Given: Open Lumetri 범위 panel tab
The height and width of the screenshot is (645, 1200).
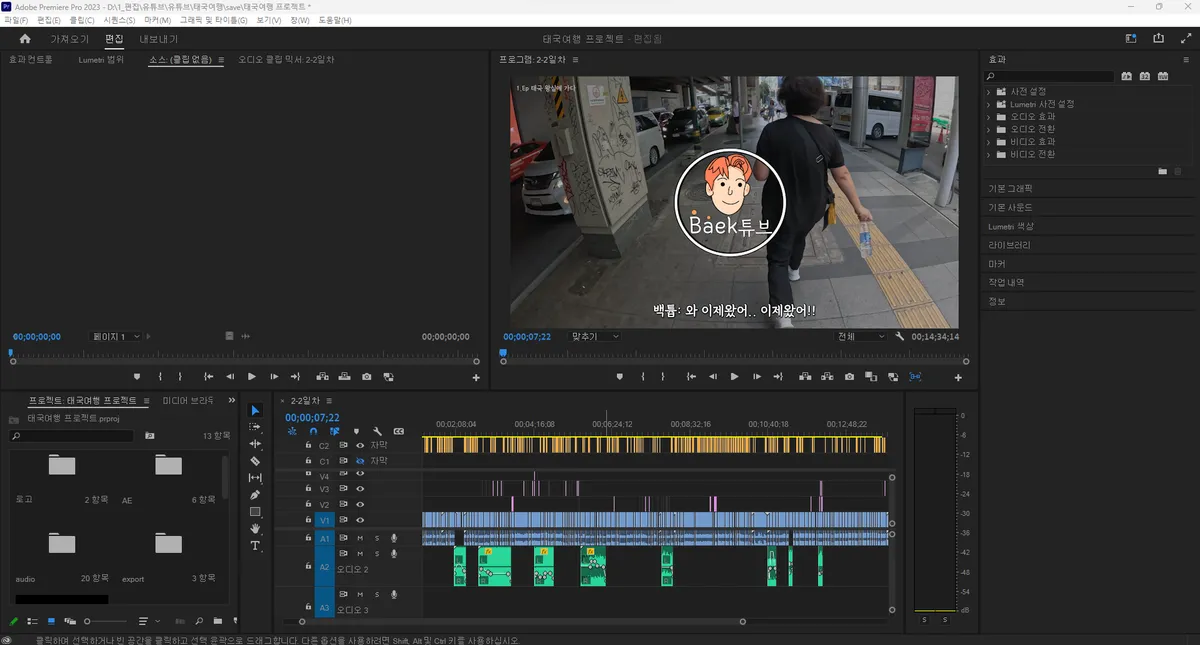Looking at the screenshot, I should coord(101,60).
